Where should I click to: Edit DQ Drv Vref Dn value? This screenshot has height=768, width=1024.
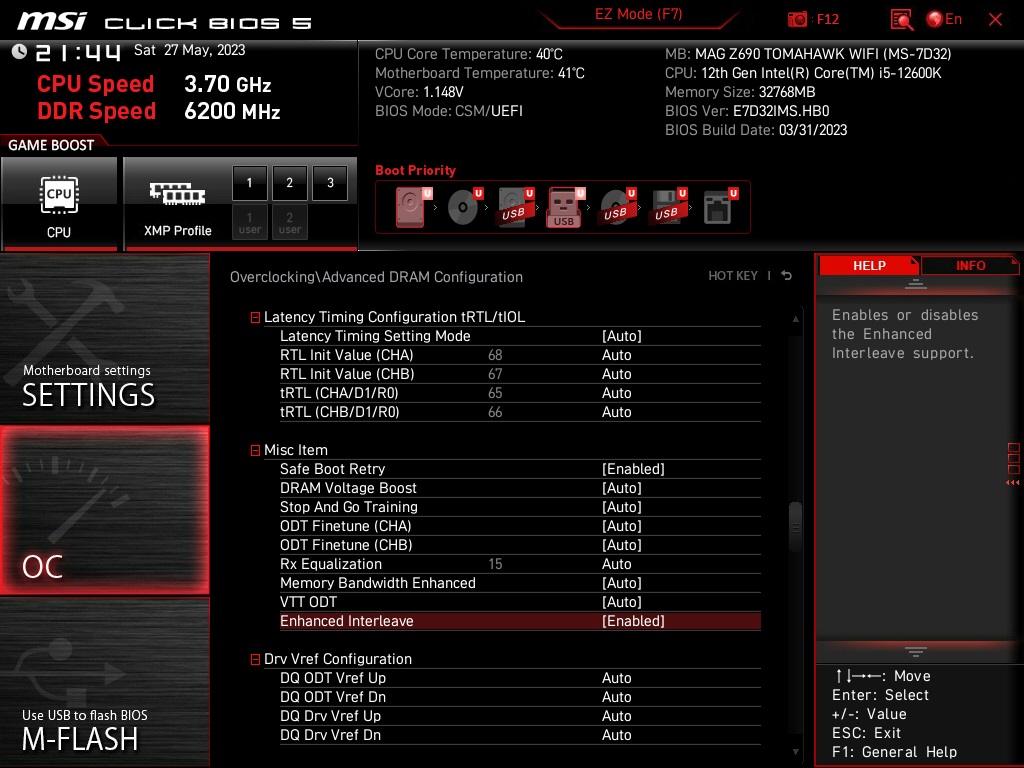coord(616,735)
